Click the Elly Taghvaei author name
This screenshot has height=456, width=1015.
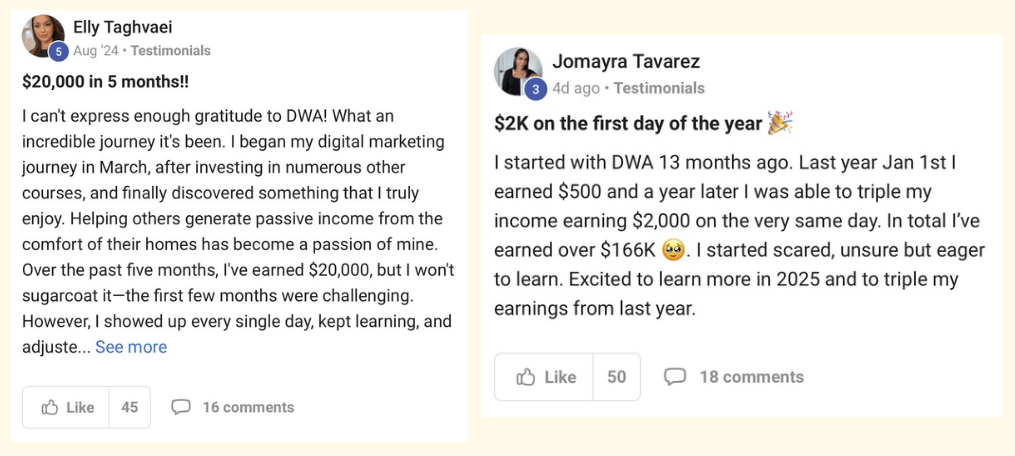tap(122, 28)
